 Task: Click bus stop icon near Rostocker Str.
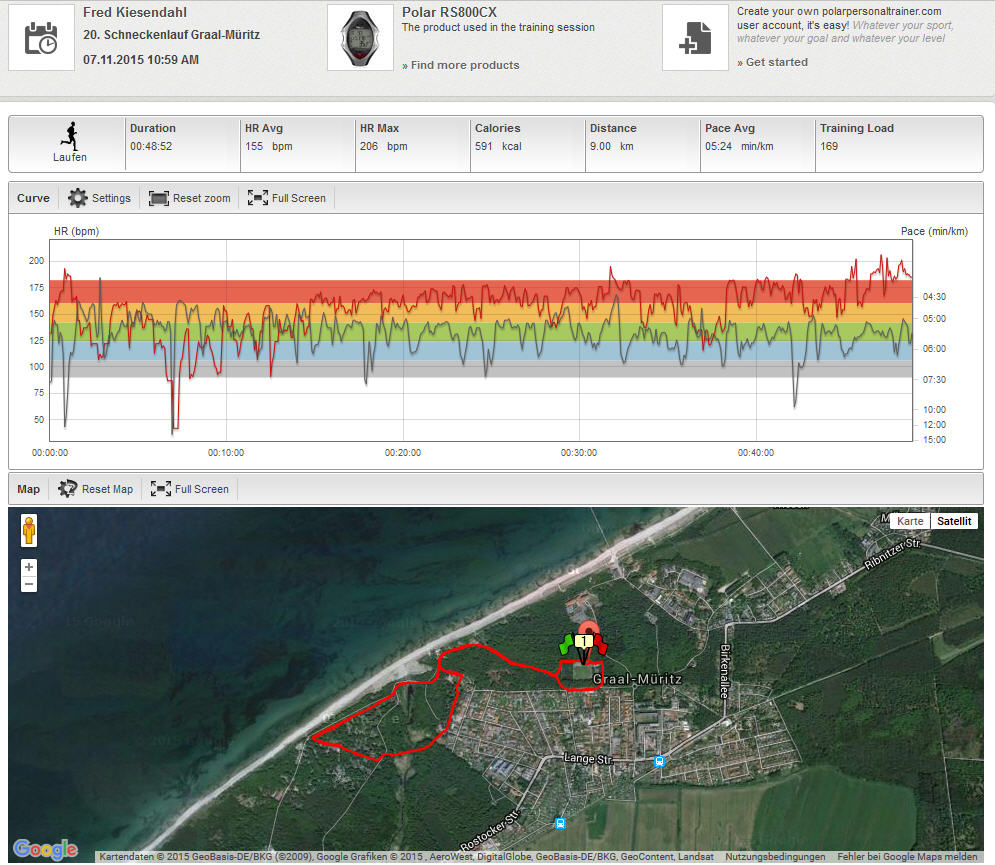[560, 823]
